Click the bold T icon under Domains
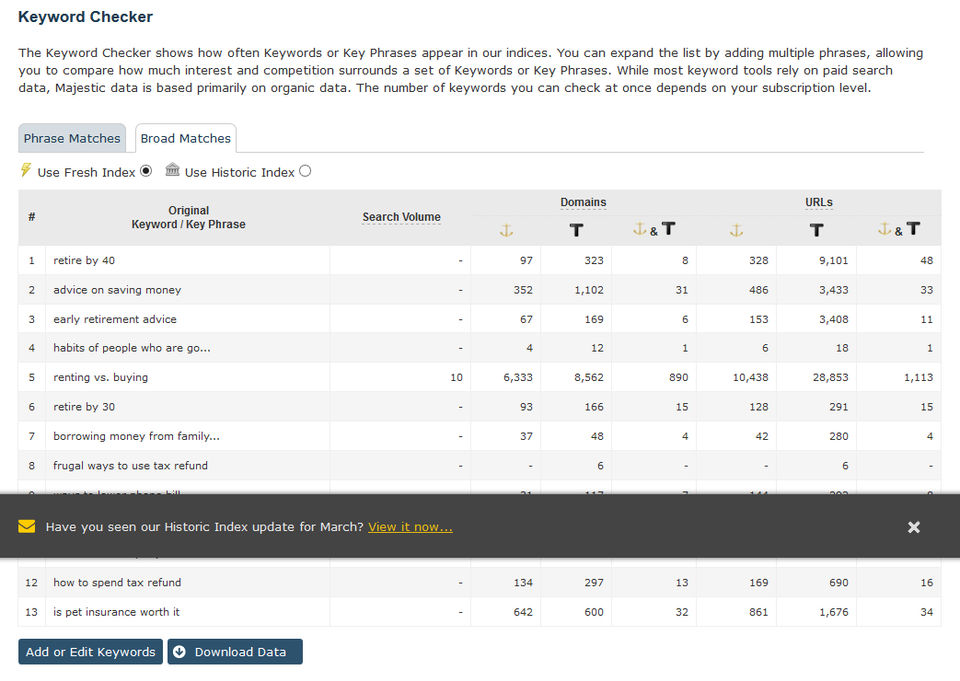Viewport: 960px width, 681px height. click(x=576, y=231)
